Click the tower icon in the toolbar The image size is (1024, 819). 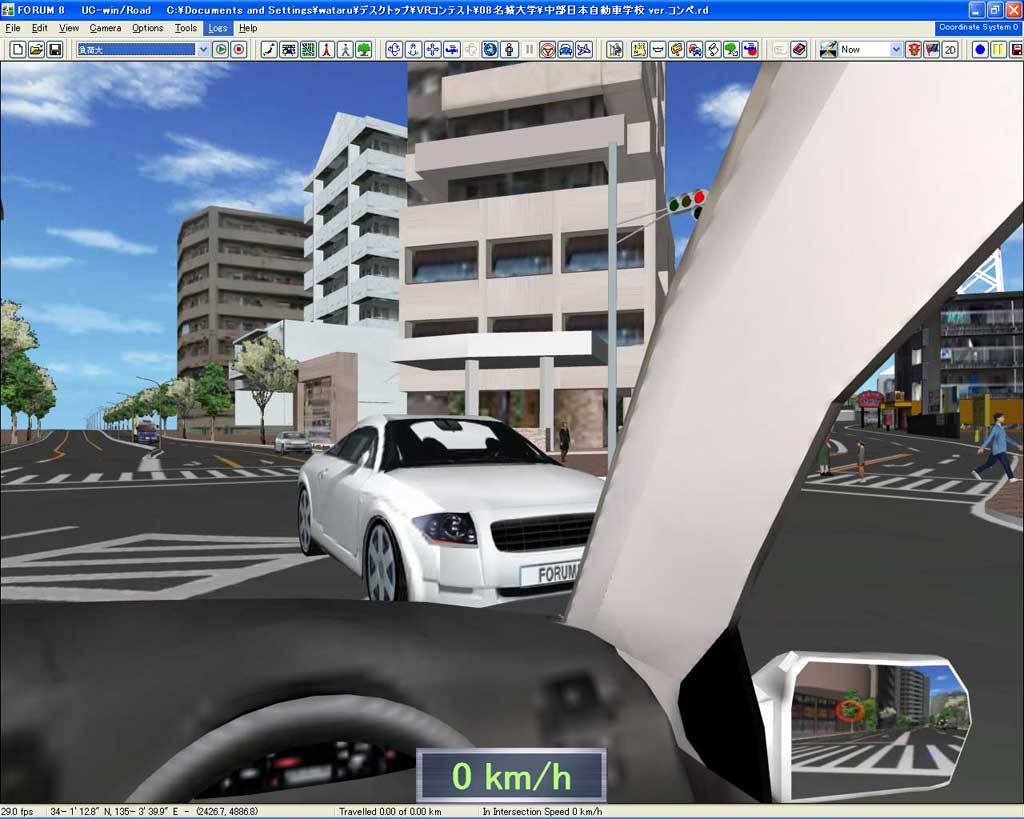tap(327, 50)
